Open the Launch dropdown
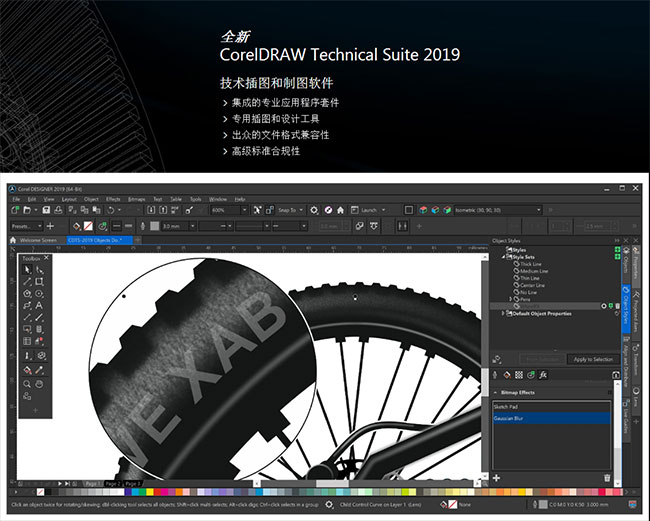 [383, 210]
